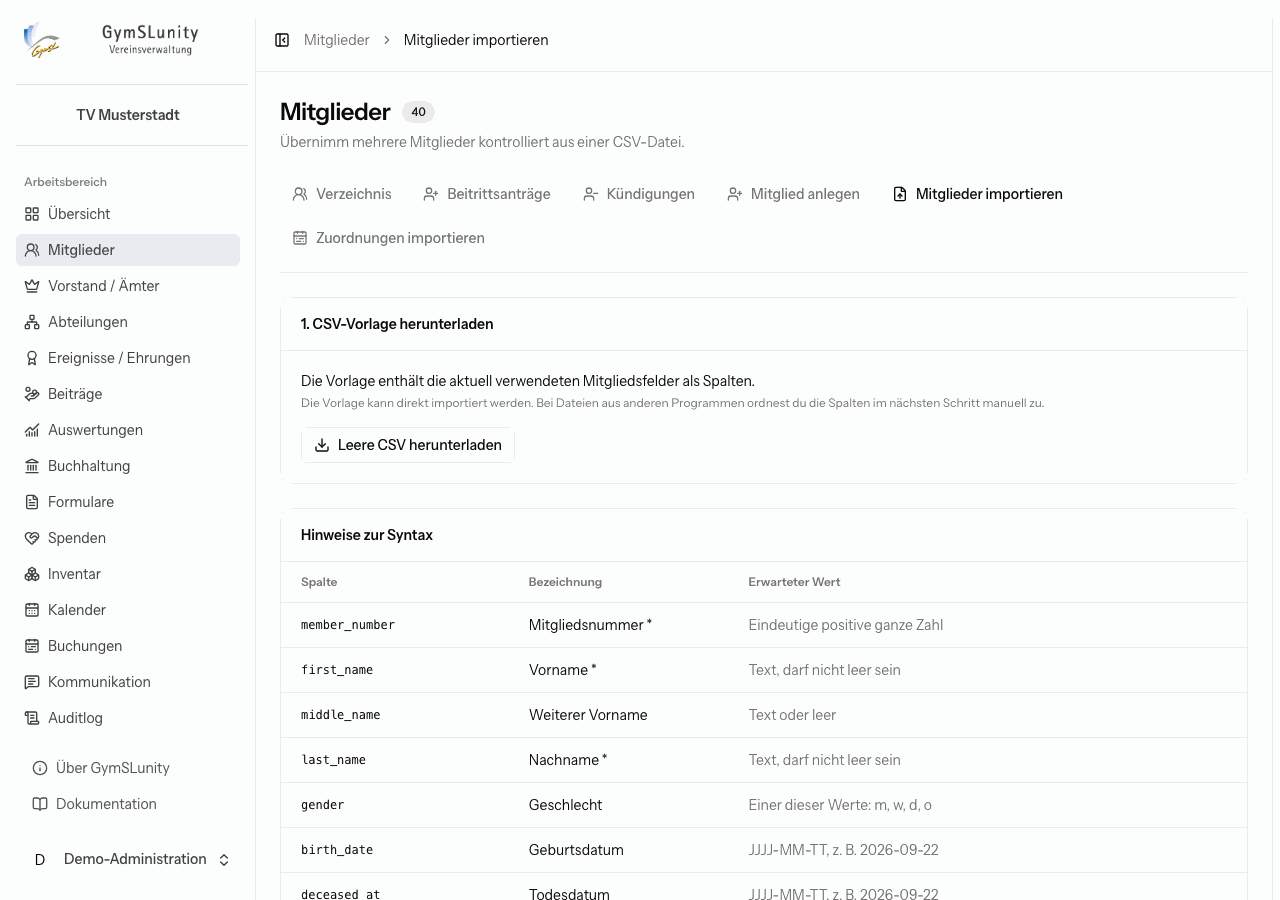Click the Beitrittsanträge user-plus icon

click(x=431, y=194)
